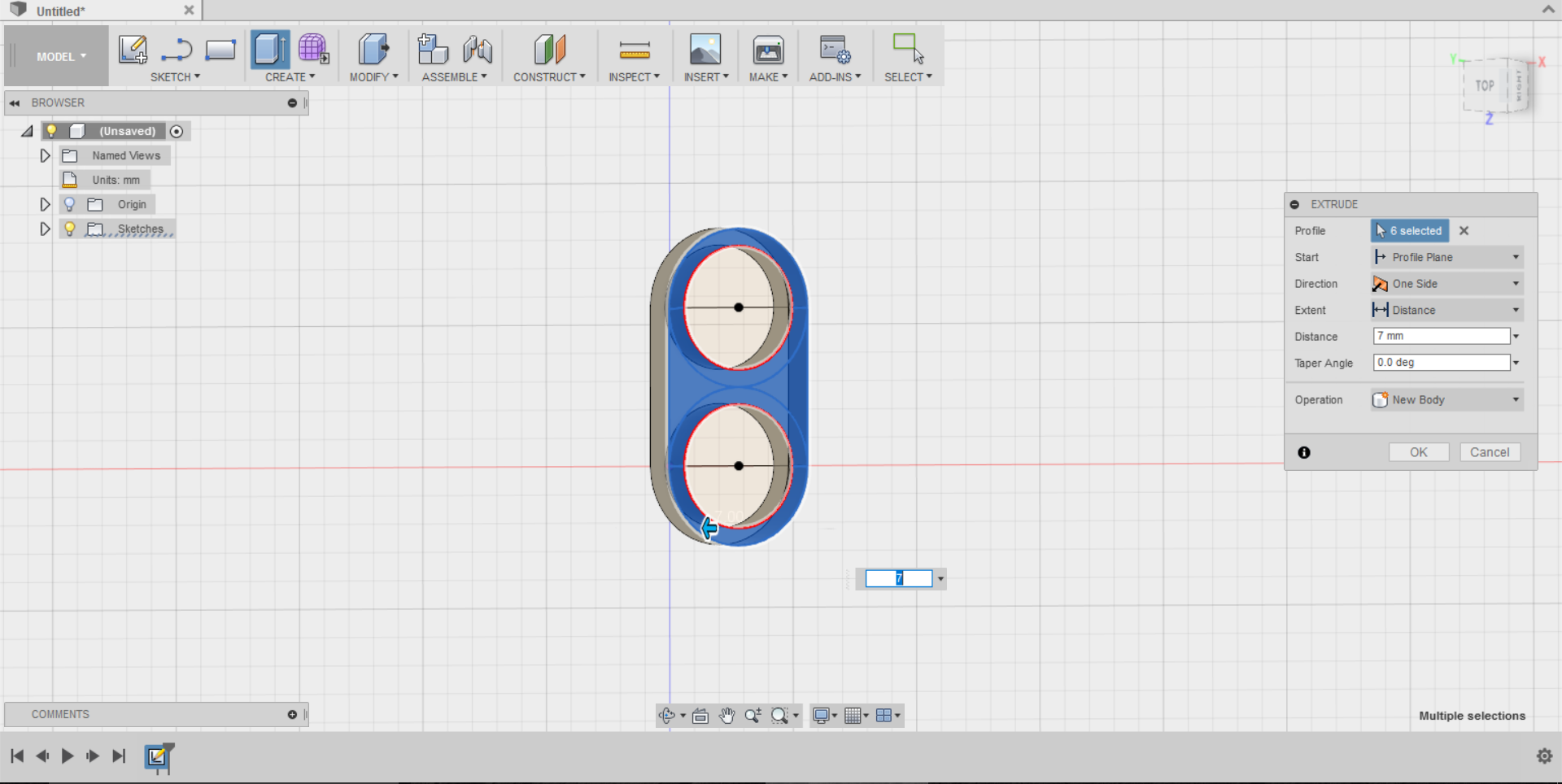Activate the Unsaved component radio button

point(177,131)
